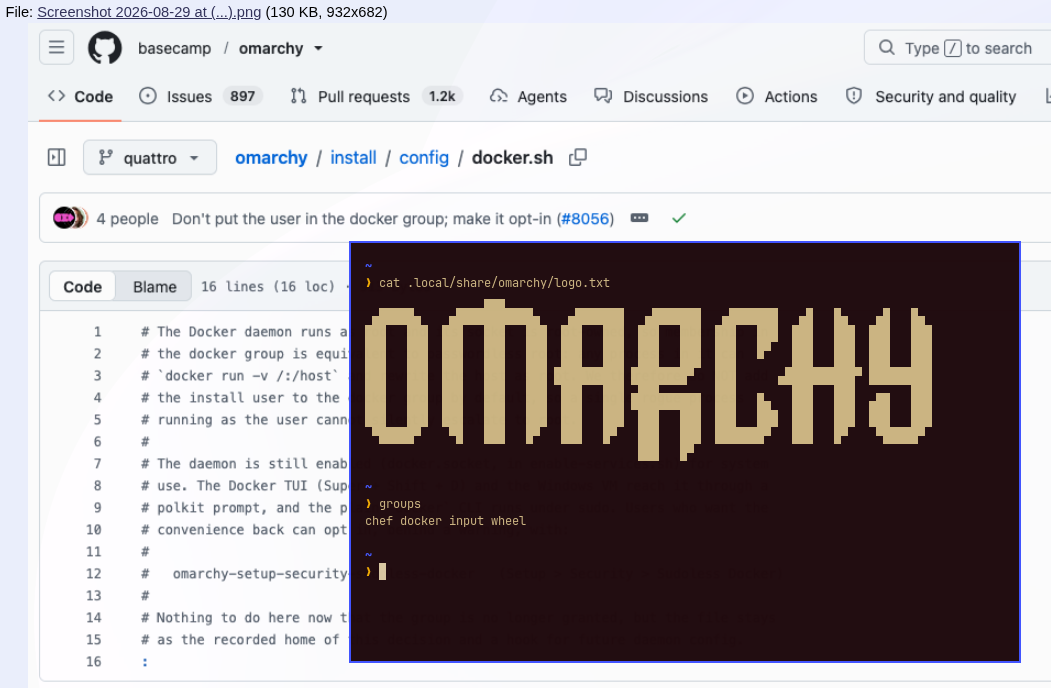Show the 4 people contributors
This screenshot has height=688, width=1051.
point(127,219)
